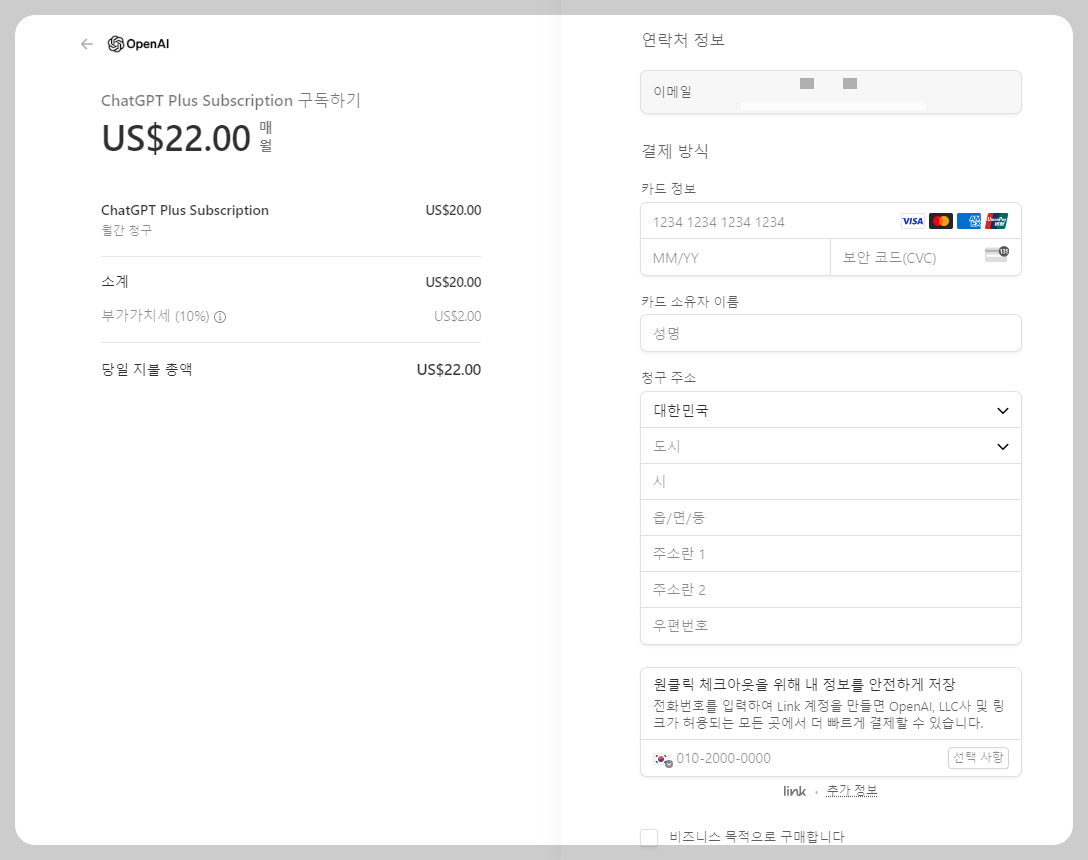The image size is (1088, 860).
Task: Click the Link logo
Action: 794,791
